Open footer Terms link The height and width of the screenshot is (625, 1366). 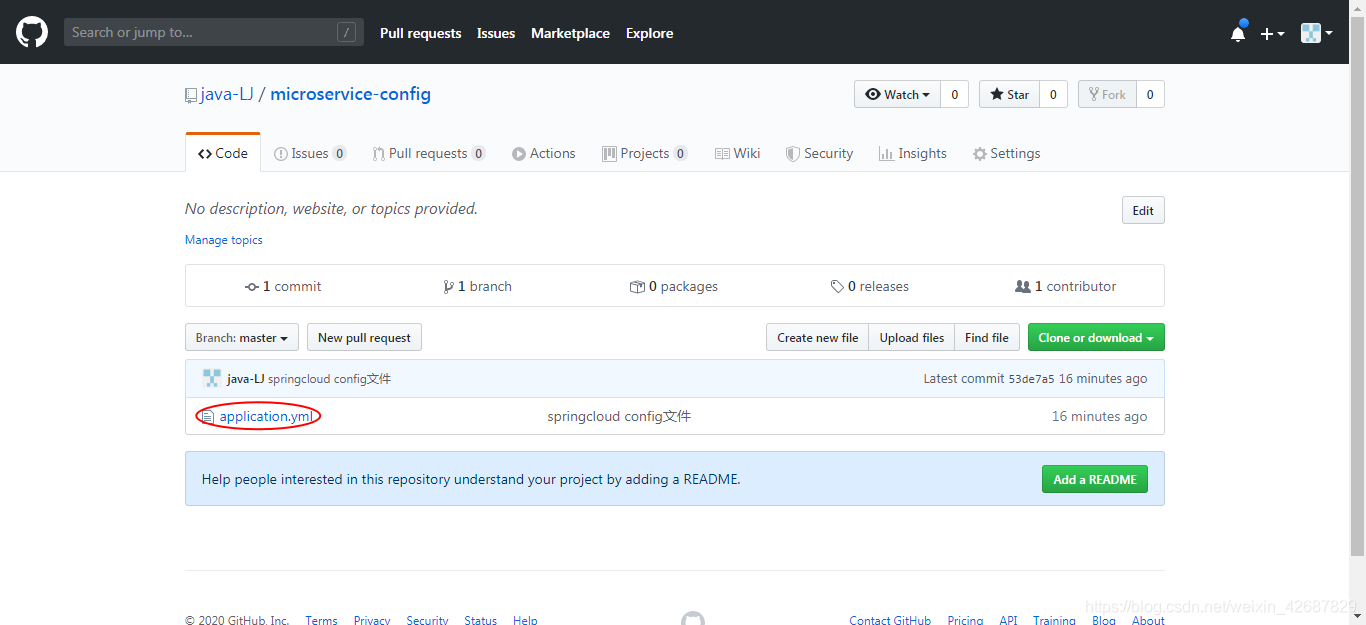point(321,620)
